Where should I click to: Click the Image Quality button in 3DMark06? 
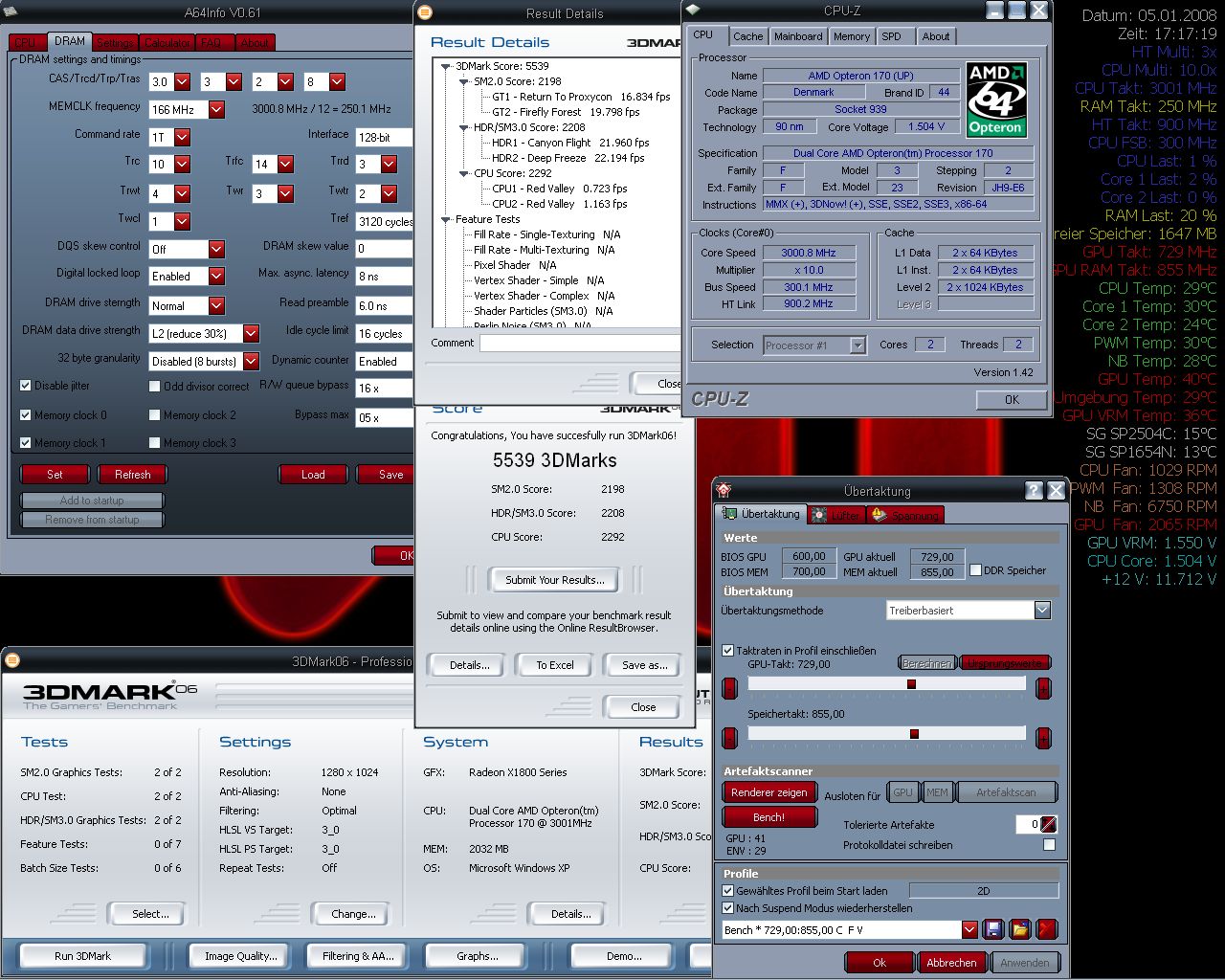click(x=240, y=955)
